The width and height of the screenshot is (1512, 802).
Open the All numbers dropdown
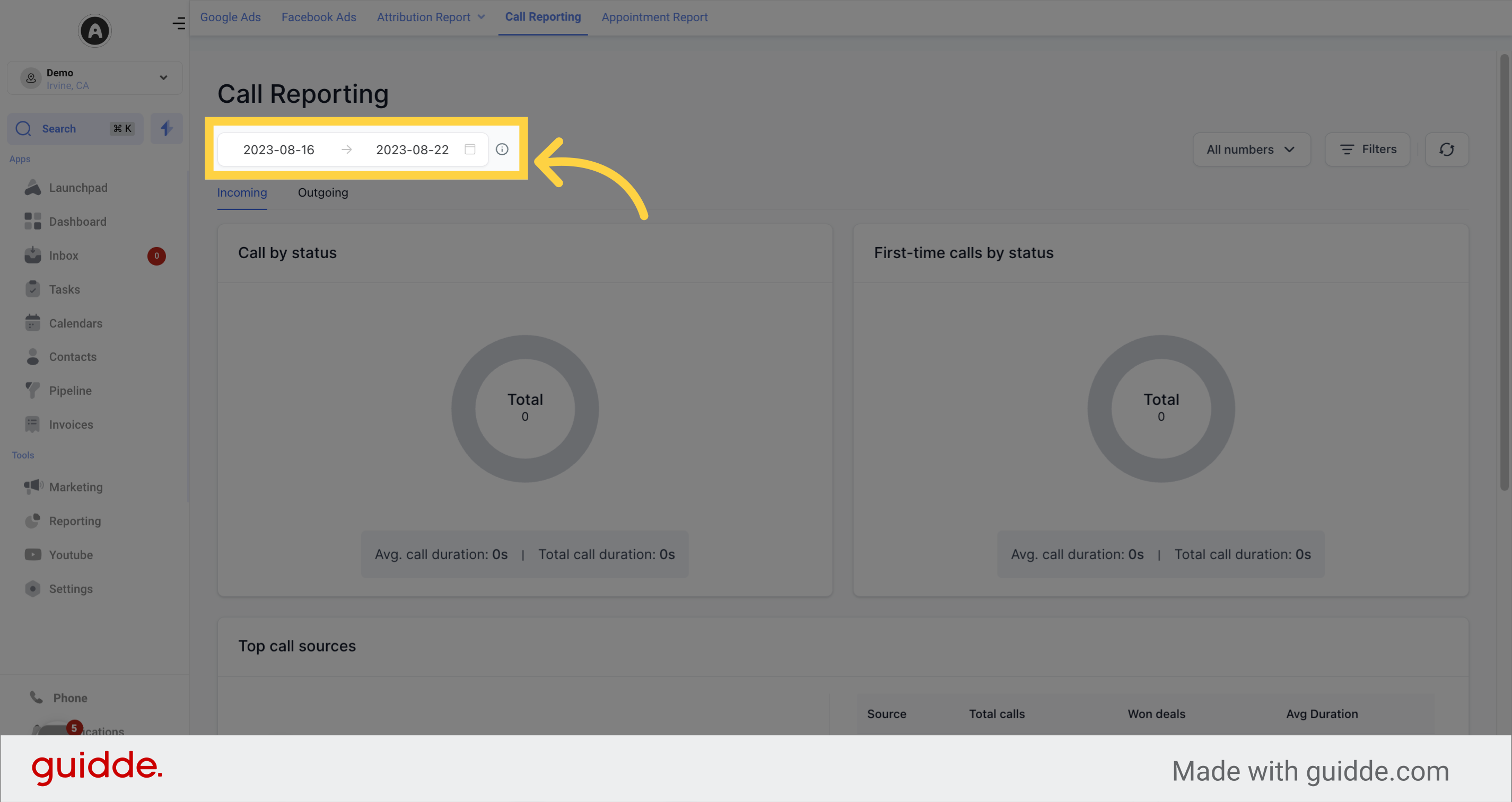[x=1252, y=149]
